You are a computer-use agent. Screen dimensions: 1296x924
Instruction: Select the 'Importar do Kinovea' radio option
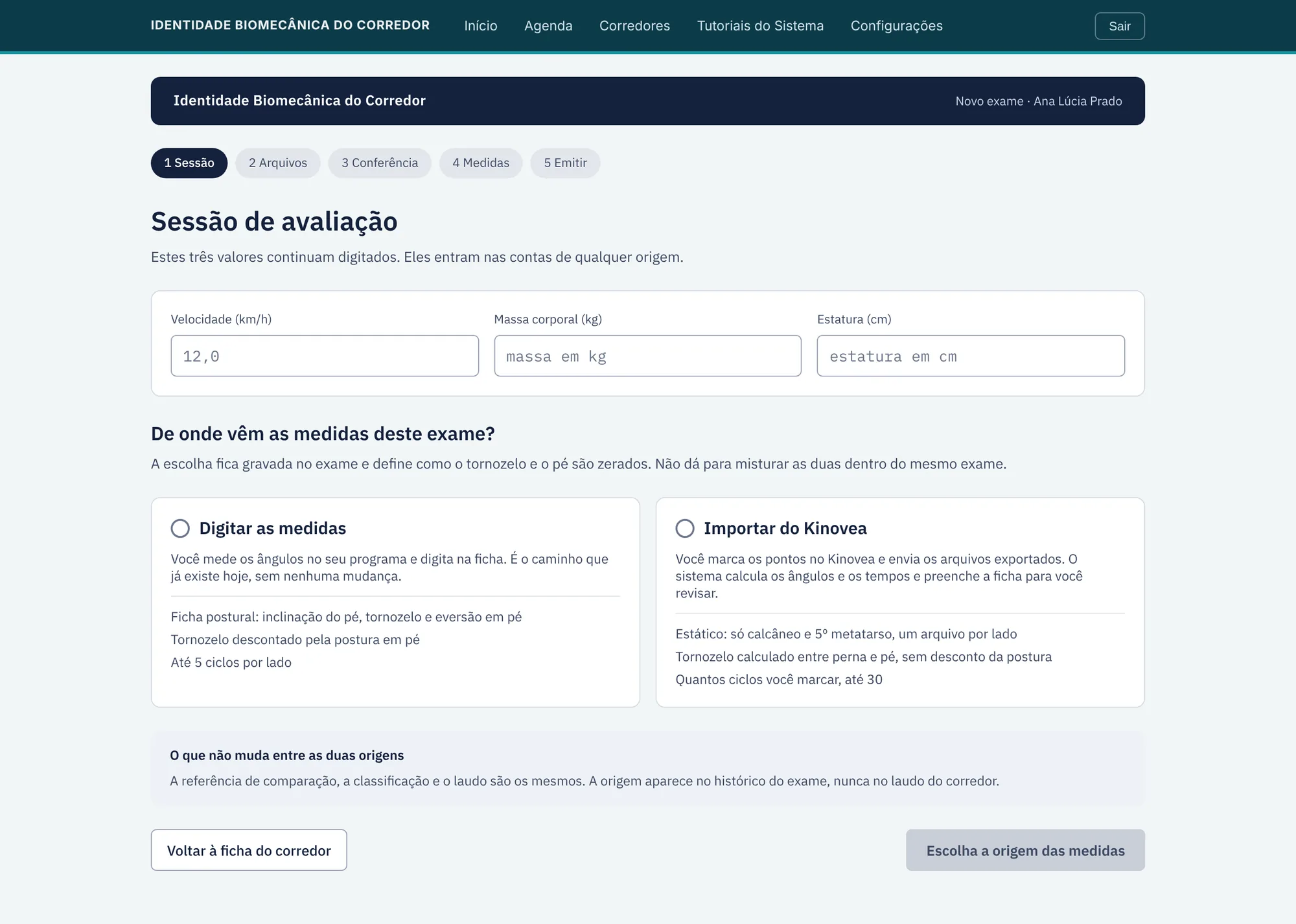(x=685, y=528)
